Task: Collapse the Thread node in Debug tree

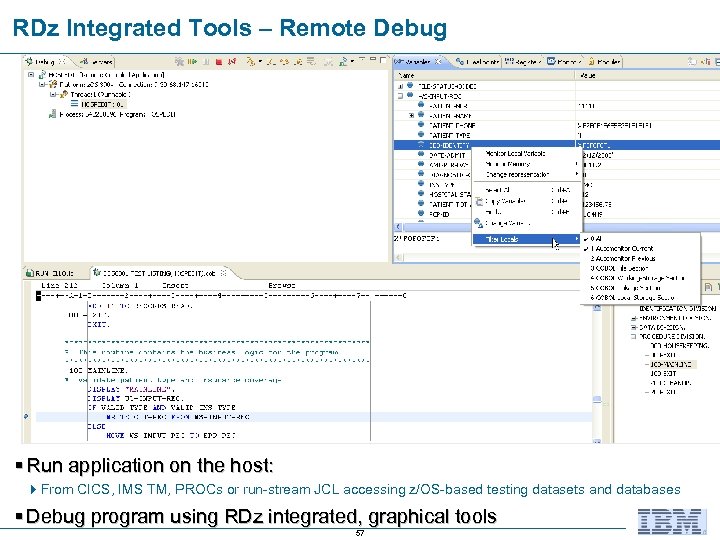Action: [x=52, y=95]
